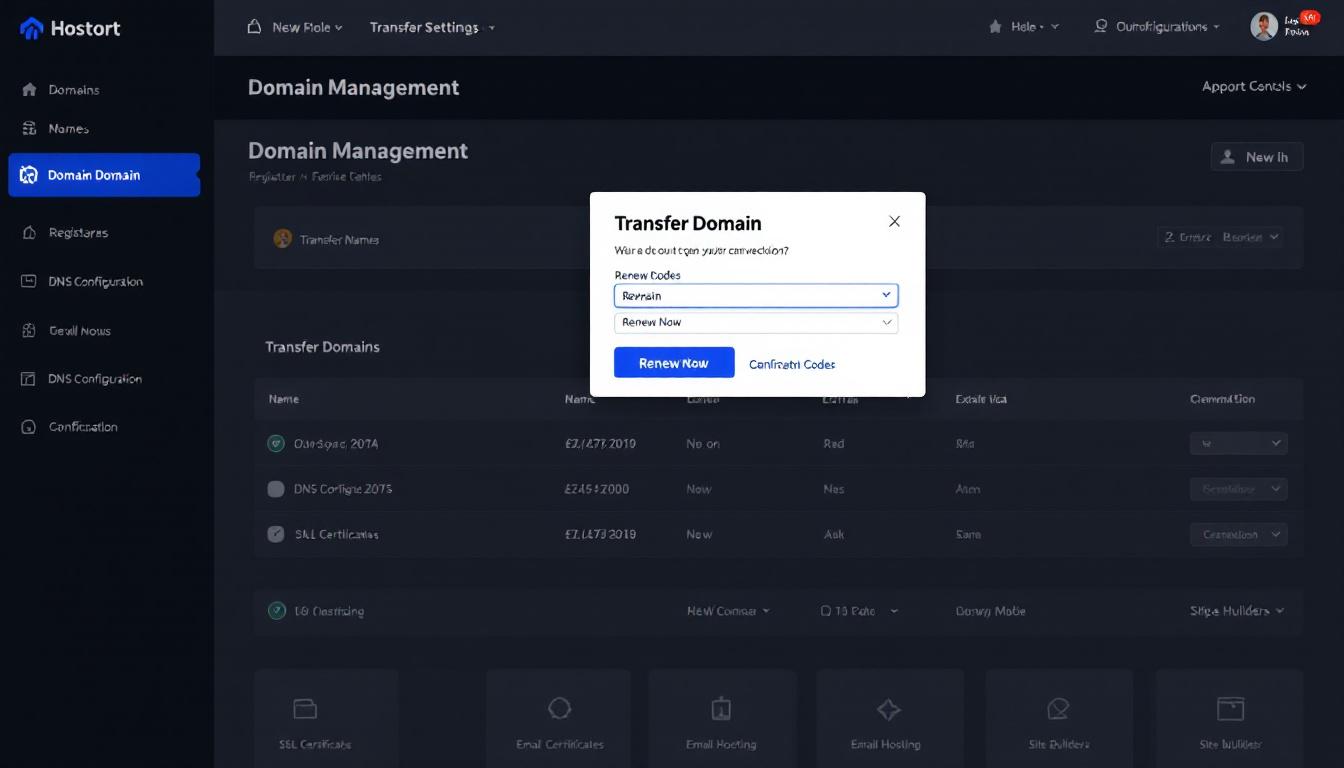
Task: Click the SSL Certificate card icon
Action: point(305,709)
